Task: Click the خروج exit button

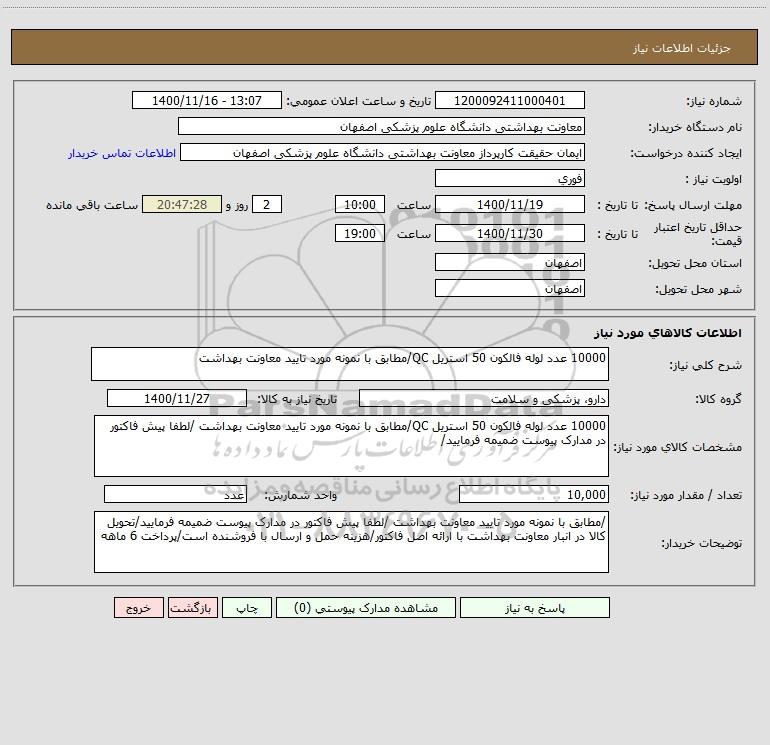Action: point(138,607)
